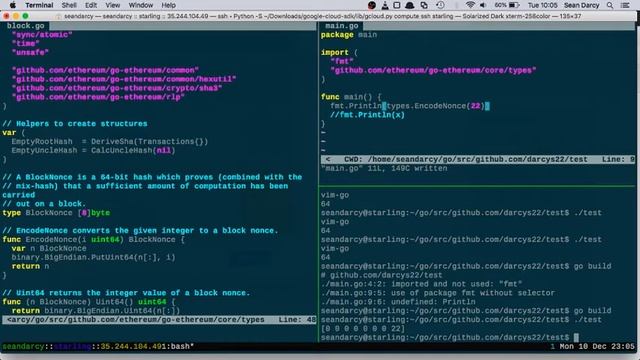Click the line 'package main'
The image size is (640, 360).
[x=349, y=35]
